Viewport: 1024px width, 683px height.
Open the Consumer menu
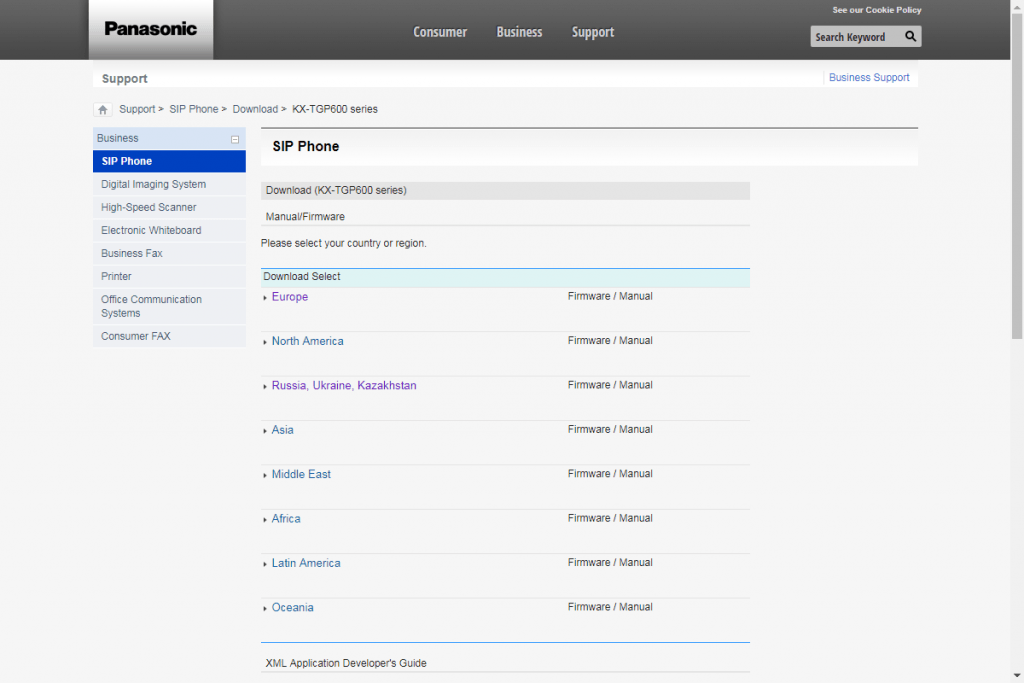pos(440,32)
